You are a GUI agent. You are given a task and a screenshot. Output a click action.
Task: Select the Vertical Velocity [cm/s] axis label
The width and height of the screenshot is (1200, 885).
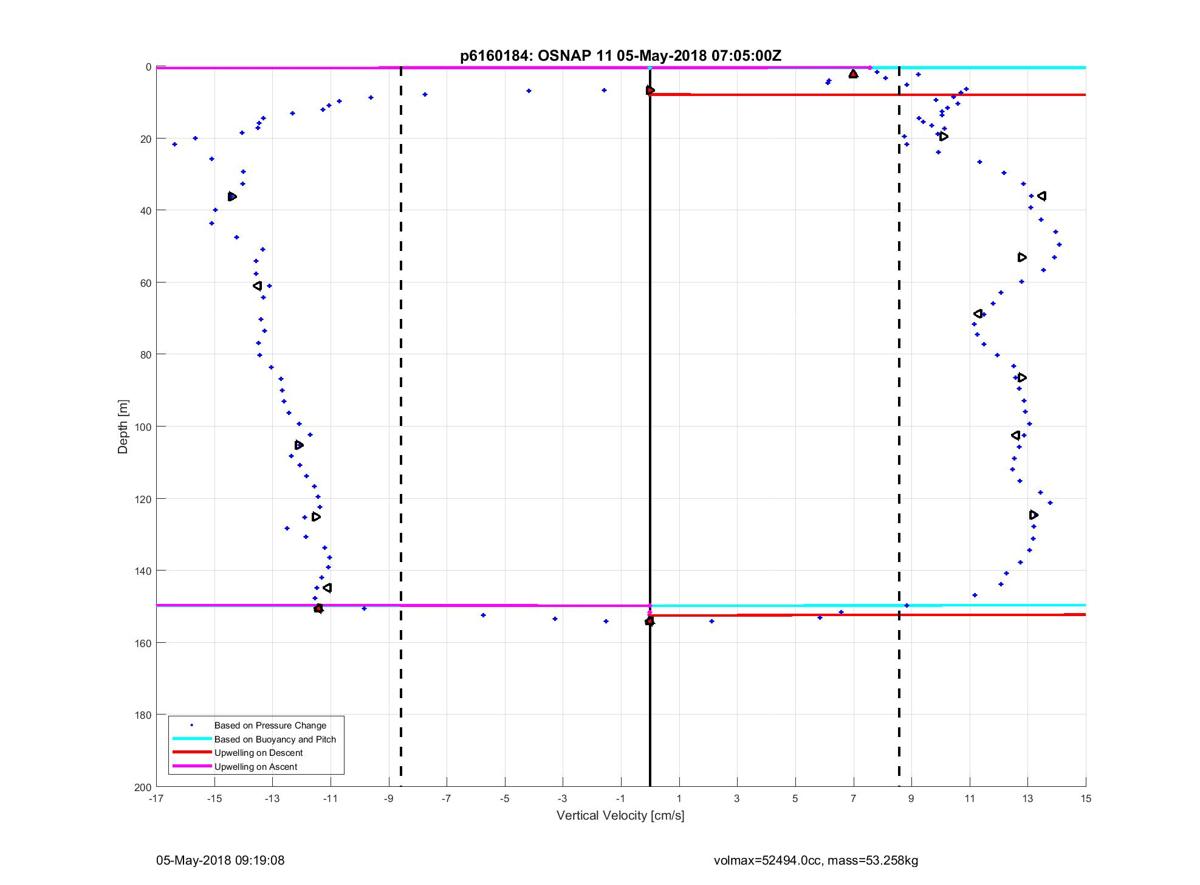click(620, 815)
